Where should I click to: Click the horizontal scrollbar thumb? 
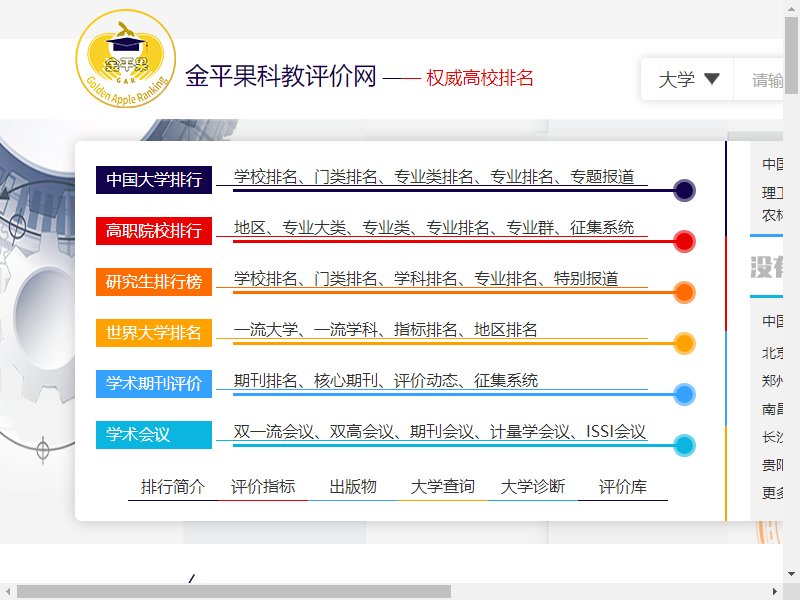click(x=234, y=592)
